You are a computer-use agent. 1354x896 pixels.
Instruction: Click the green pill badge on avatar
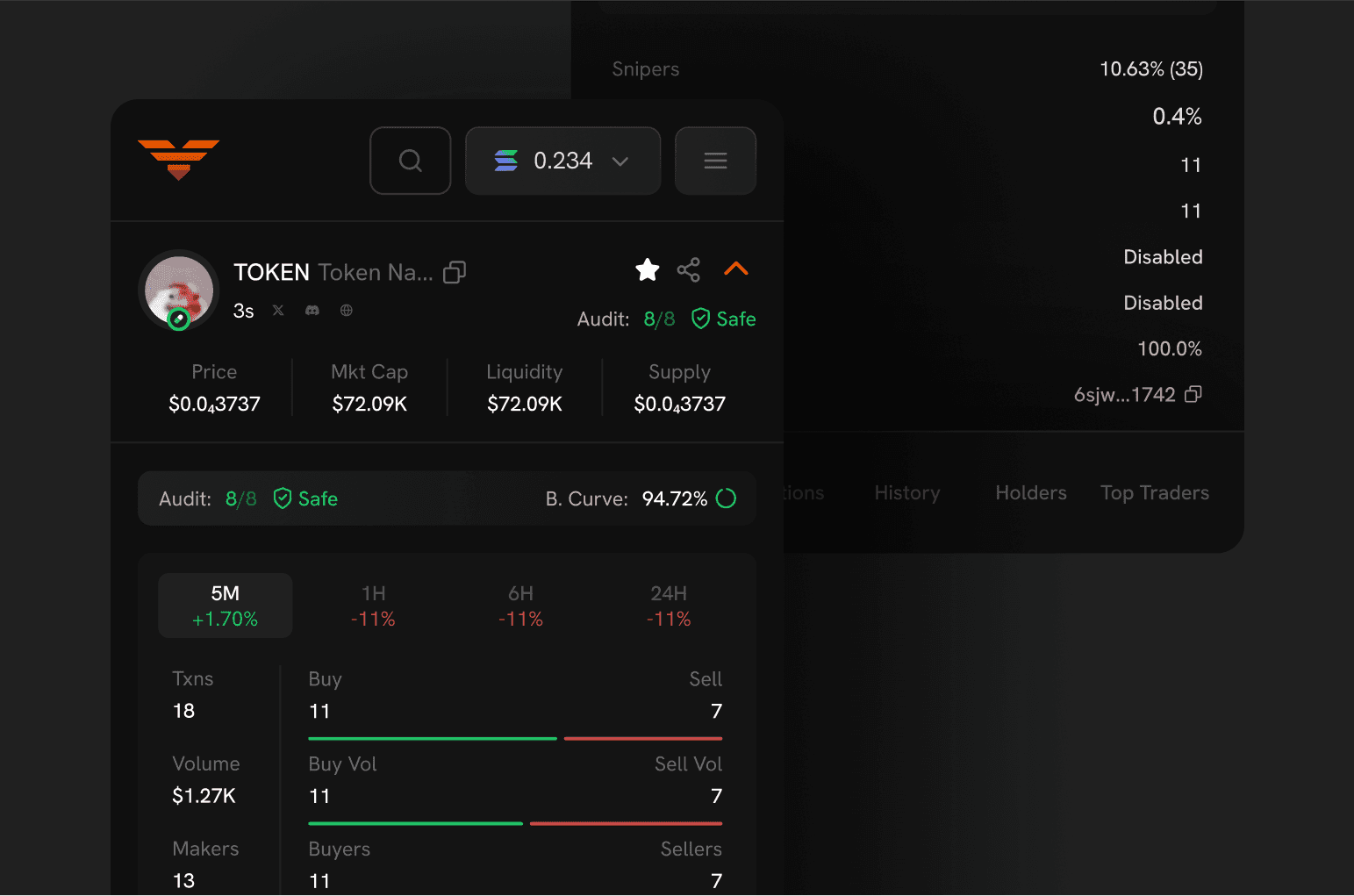click(x=178, y=319)
